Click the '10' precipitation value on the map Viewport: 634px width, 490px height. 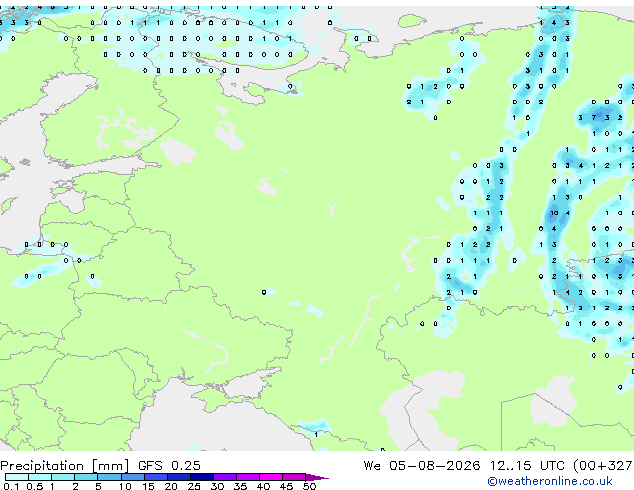pyautogui.click(x=554, y=213)
